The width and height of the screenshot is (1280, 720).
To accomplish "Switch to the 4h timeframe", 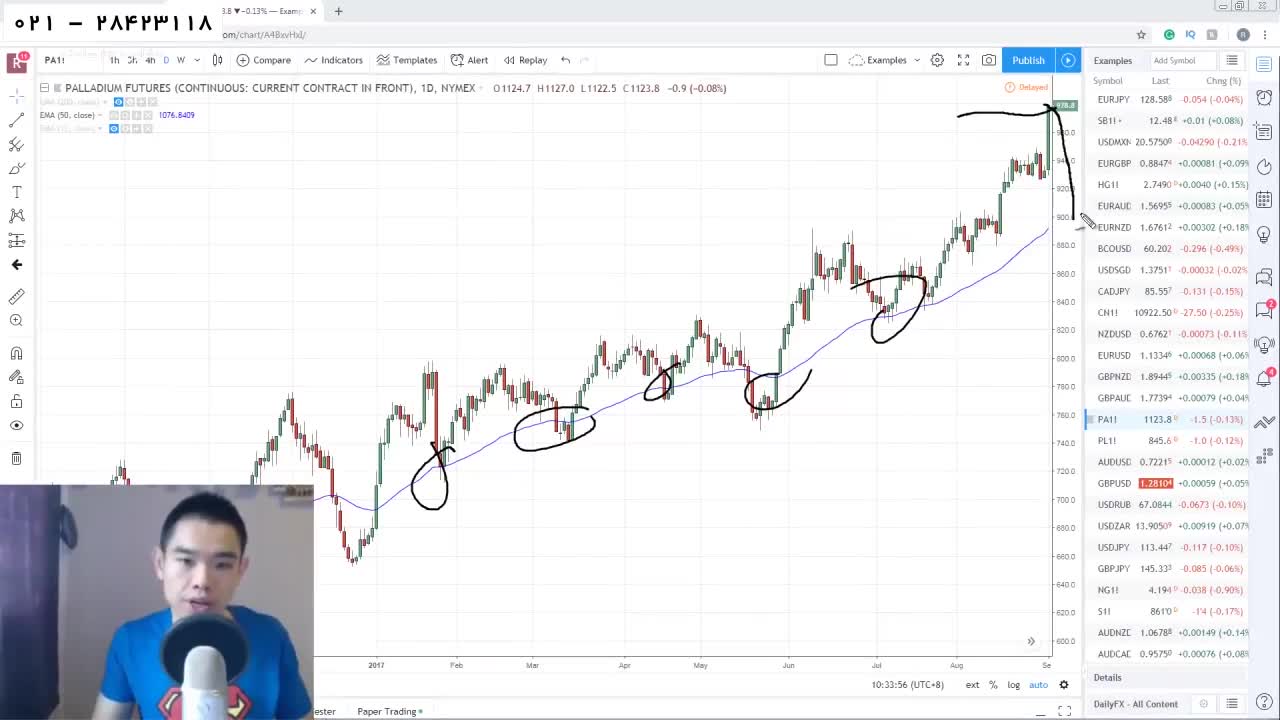I will tap(150, 60).
